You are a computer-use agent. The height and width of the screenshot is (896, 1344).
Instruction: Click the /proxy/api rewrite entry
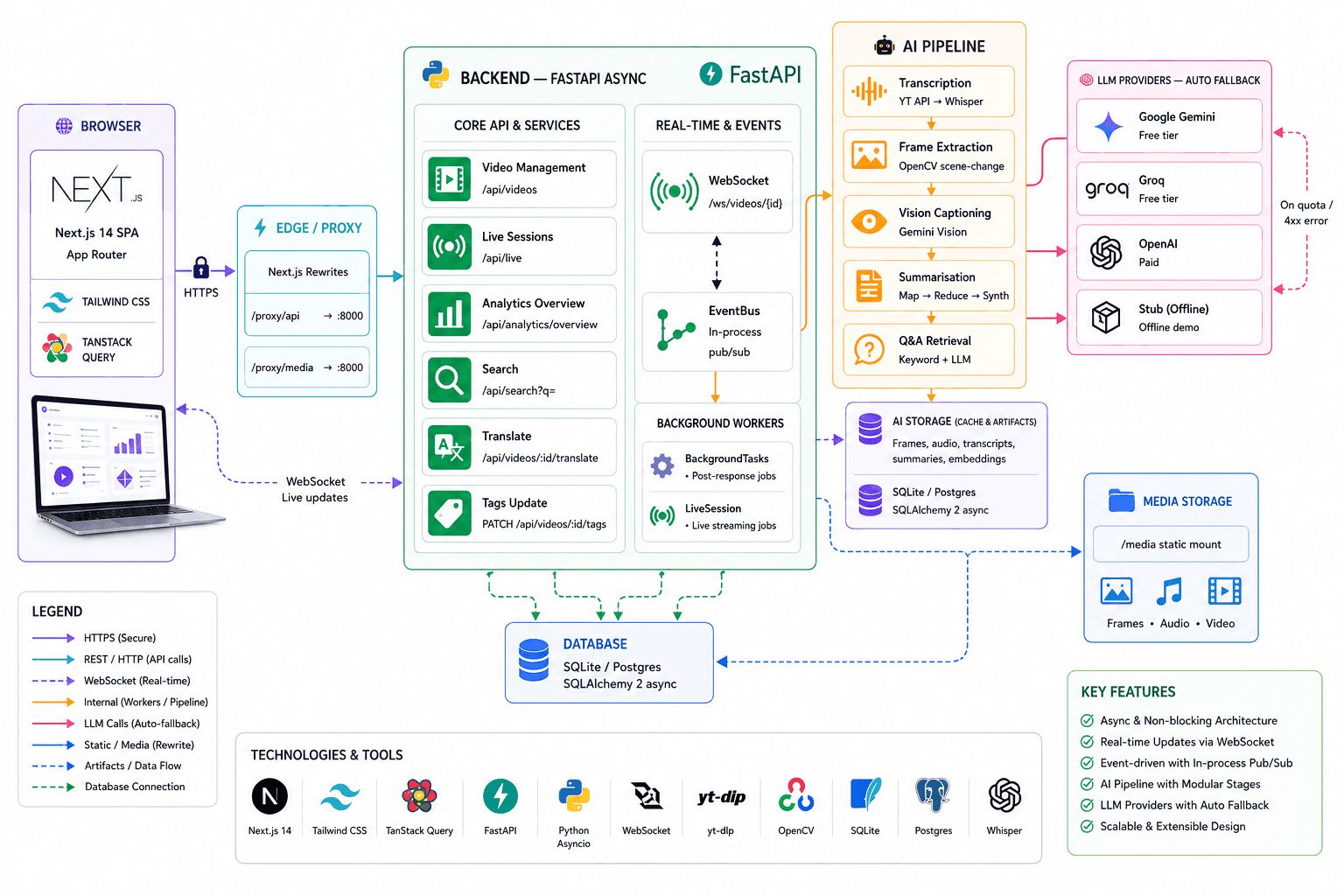307,316
